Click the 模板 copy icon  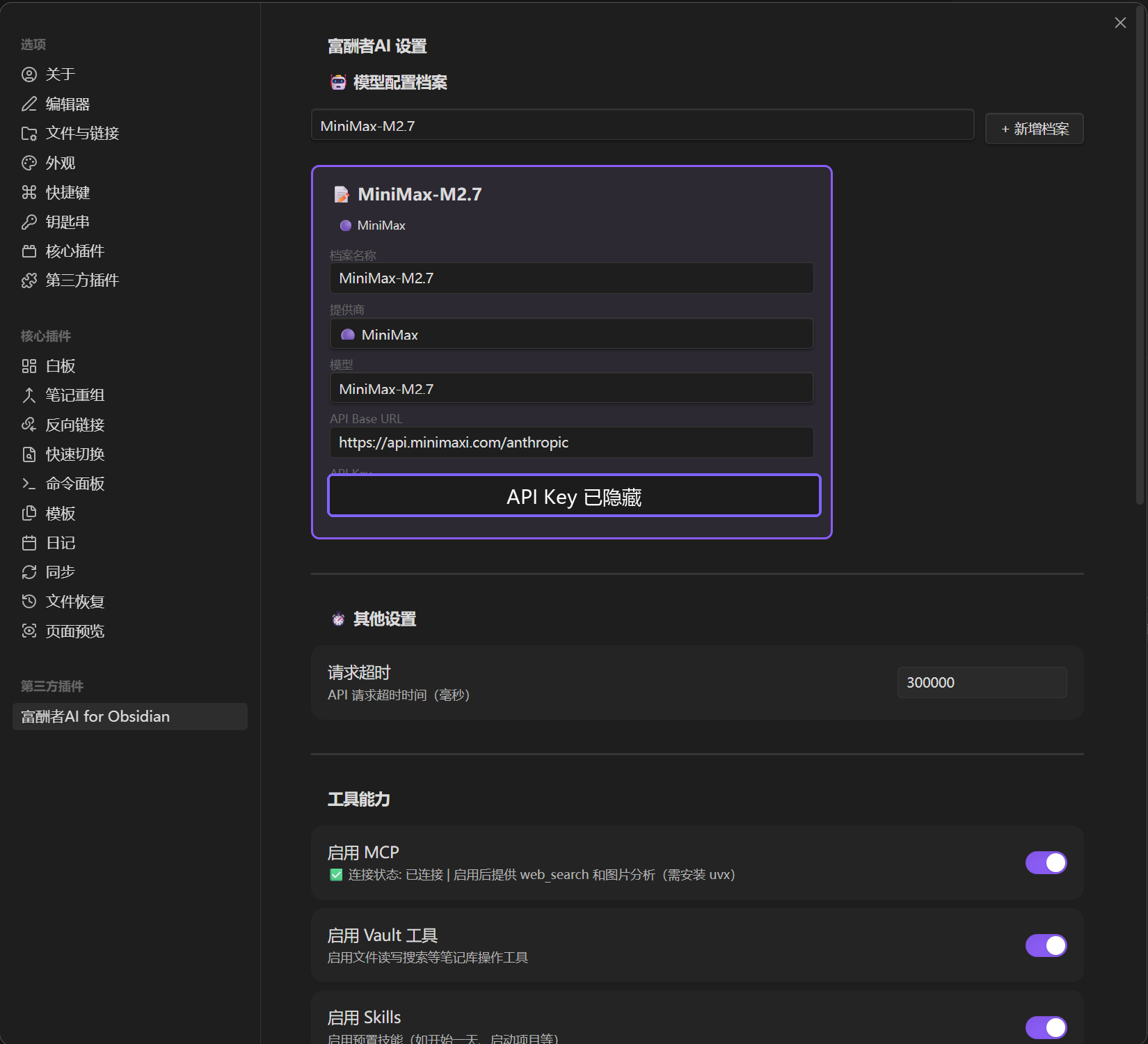(29, 514)
